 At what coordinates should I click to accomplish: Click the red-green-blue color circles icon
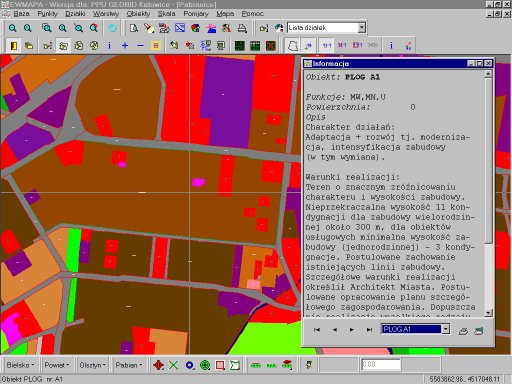(x=195, y=28)
